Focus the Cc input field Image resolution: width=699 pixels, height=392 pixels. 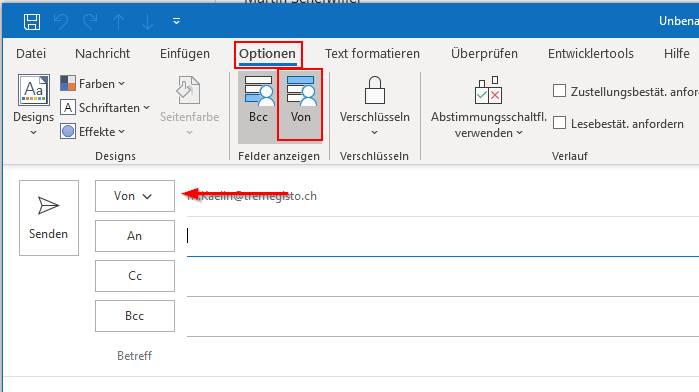coord(443,276)
